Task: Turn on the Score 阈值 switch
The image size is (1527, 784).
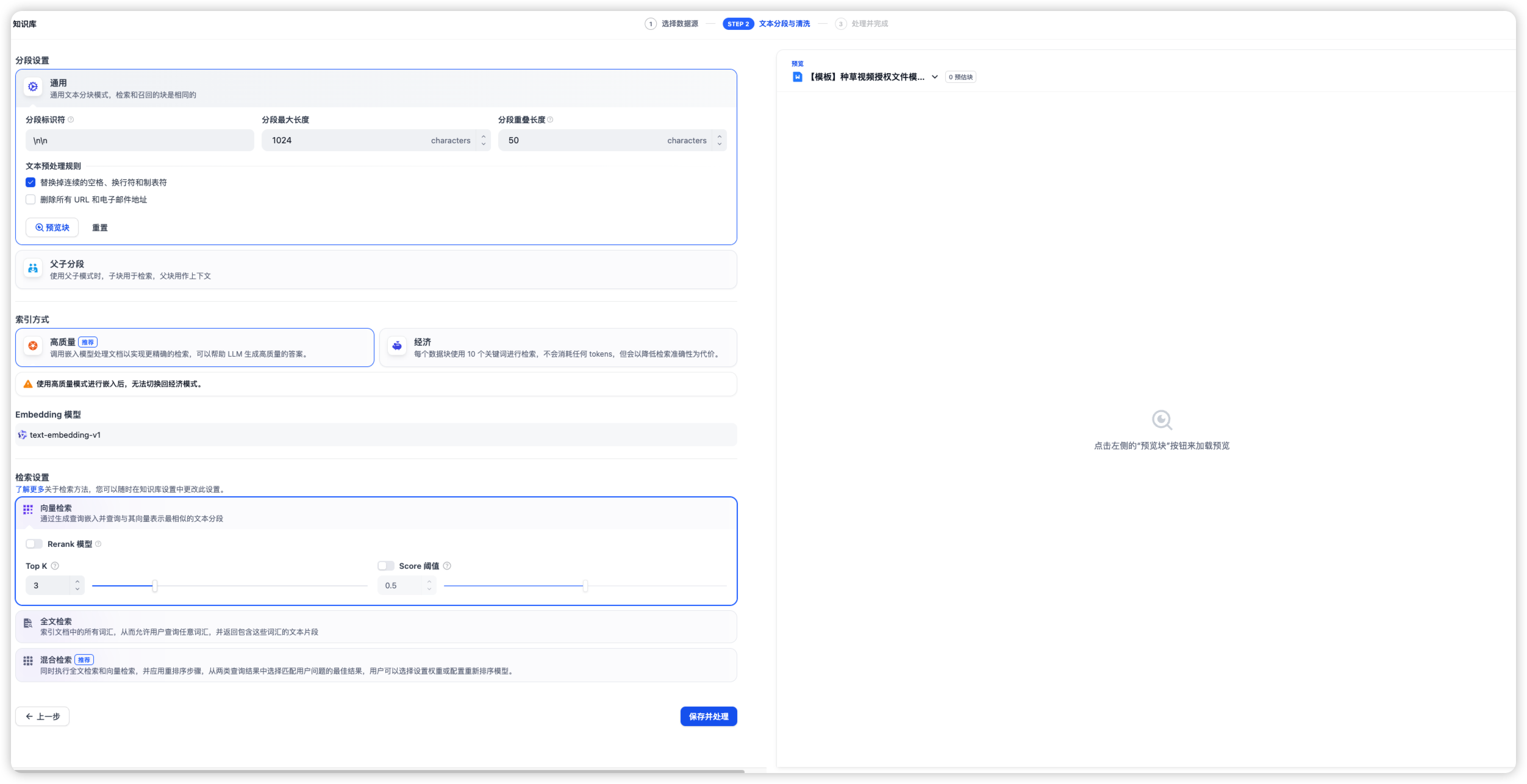Action: [386, 566]
